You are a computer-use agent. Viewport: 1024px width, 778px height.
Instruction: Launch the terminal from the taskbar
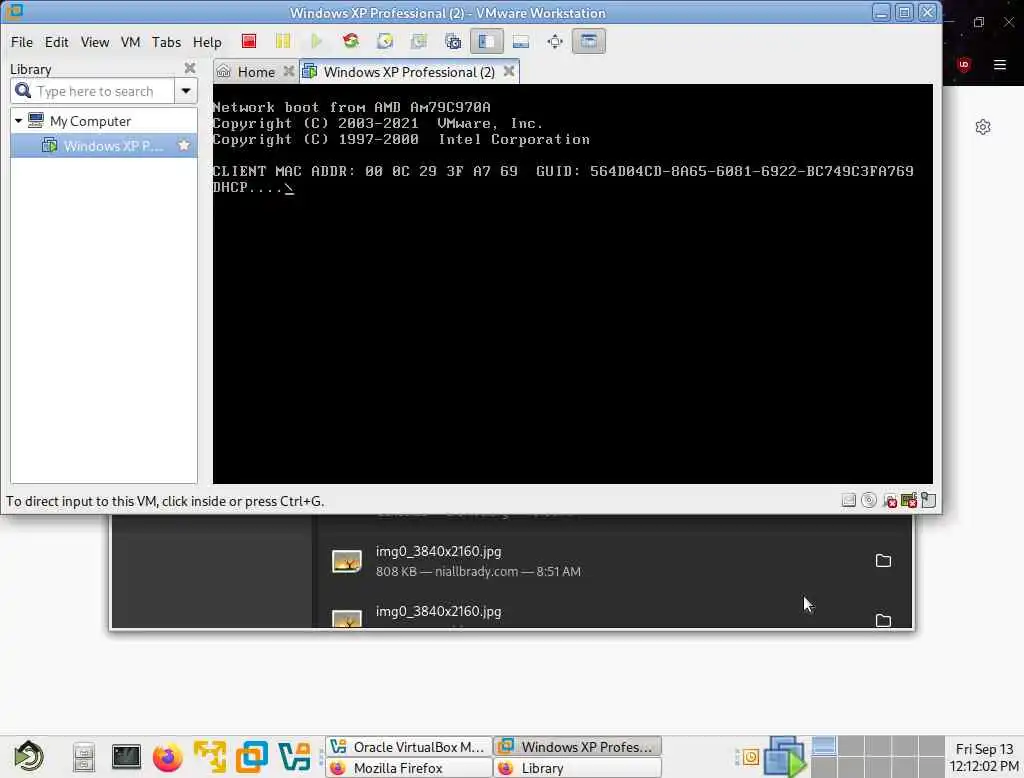(125, 756)
